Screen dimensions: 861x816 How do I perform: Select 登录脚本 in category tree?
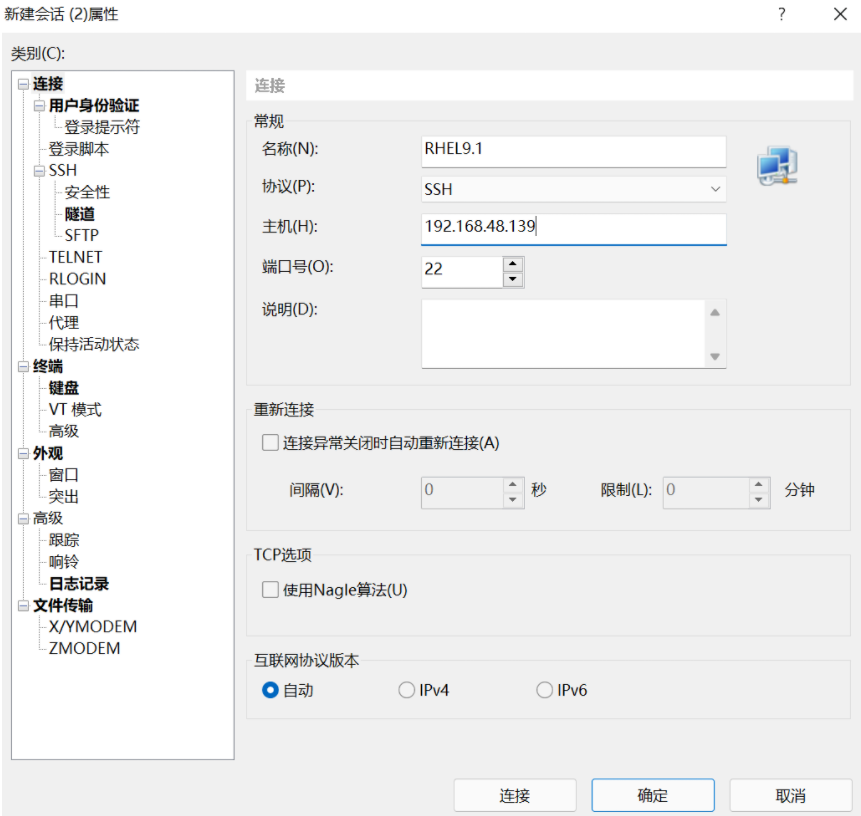tap(79, 149)
